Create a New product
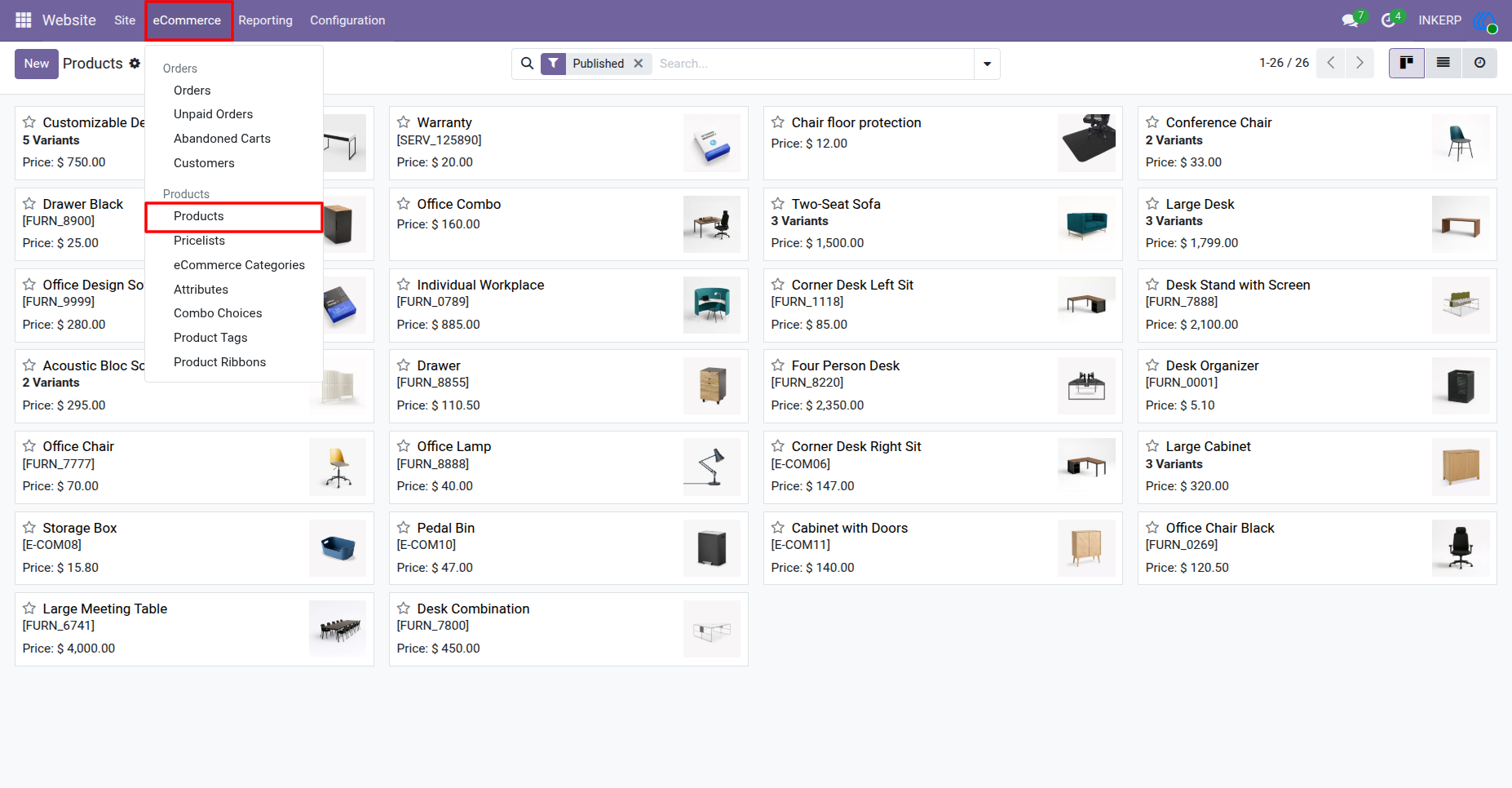This screenshot has height=788, width=1512. click(37, 64)
